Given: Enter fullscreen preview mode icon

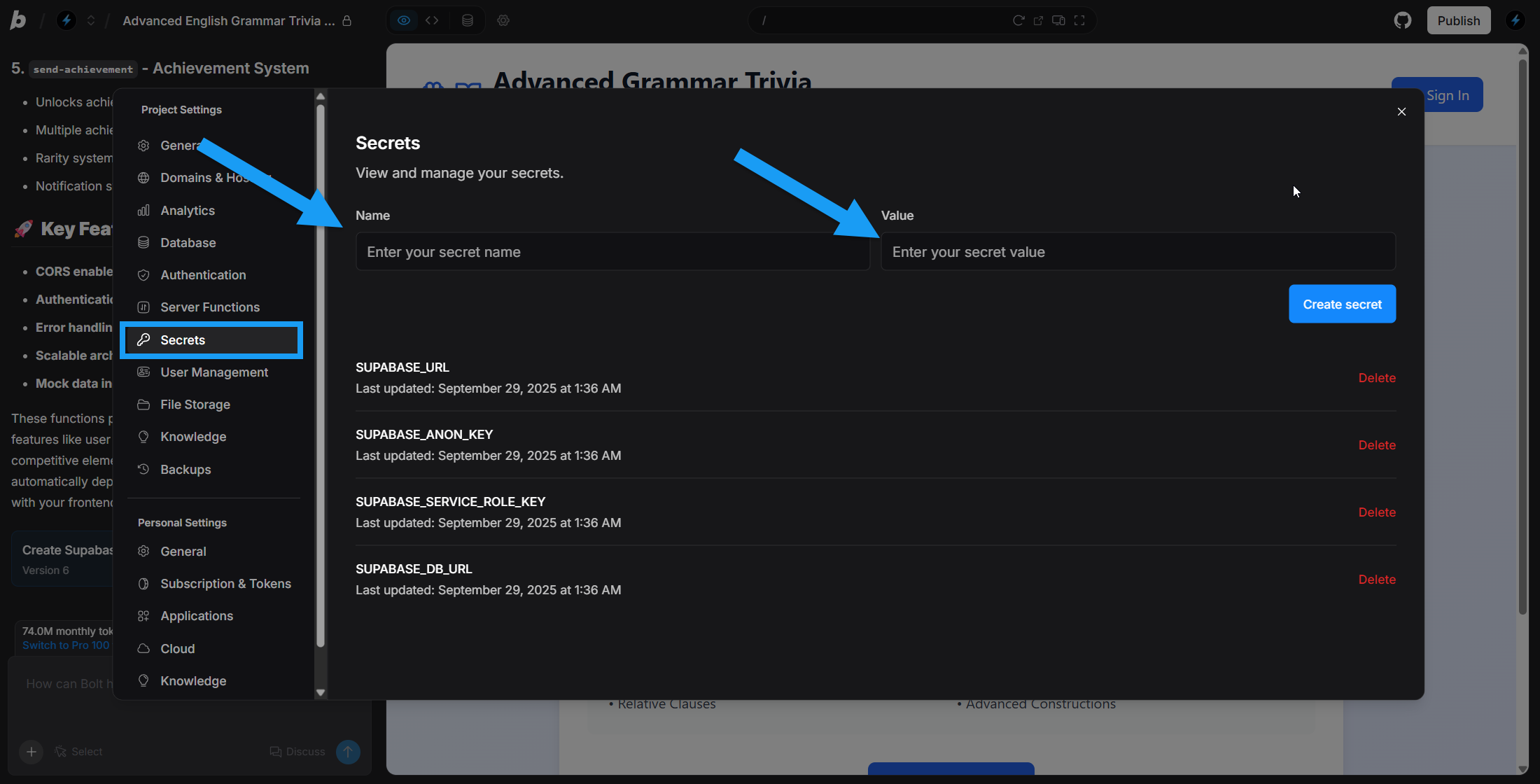Looking at the screenshot, I should click(1079, 20).
